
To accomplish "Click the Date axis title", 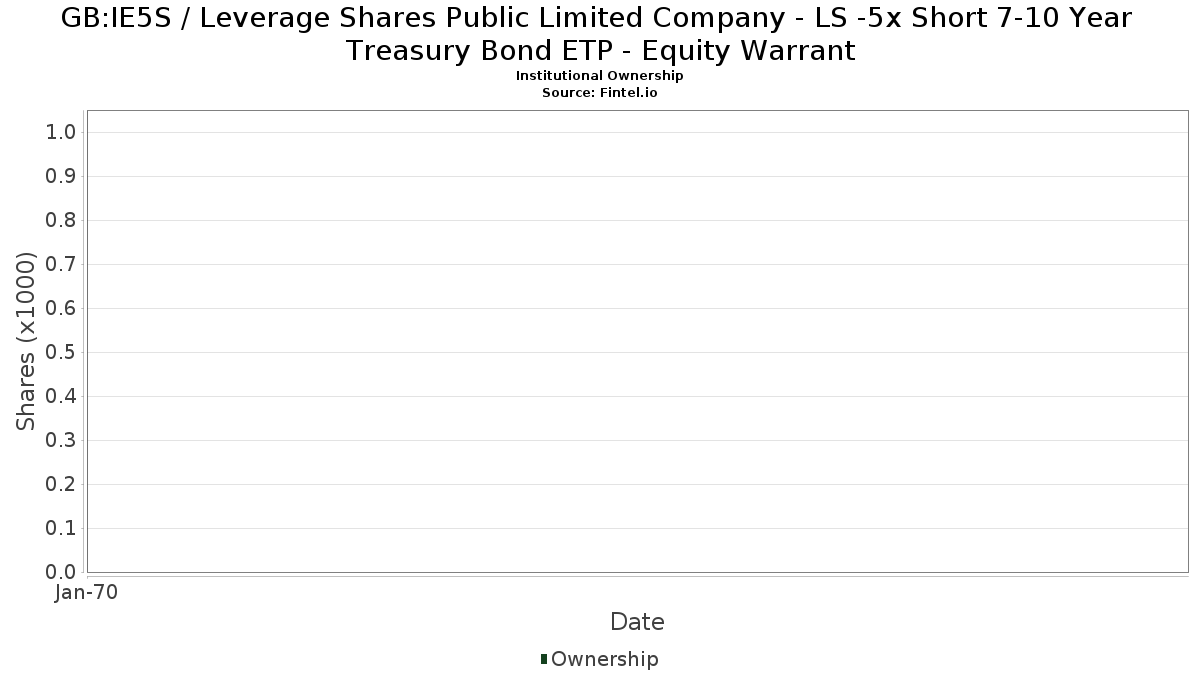I will point(637,622).
